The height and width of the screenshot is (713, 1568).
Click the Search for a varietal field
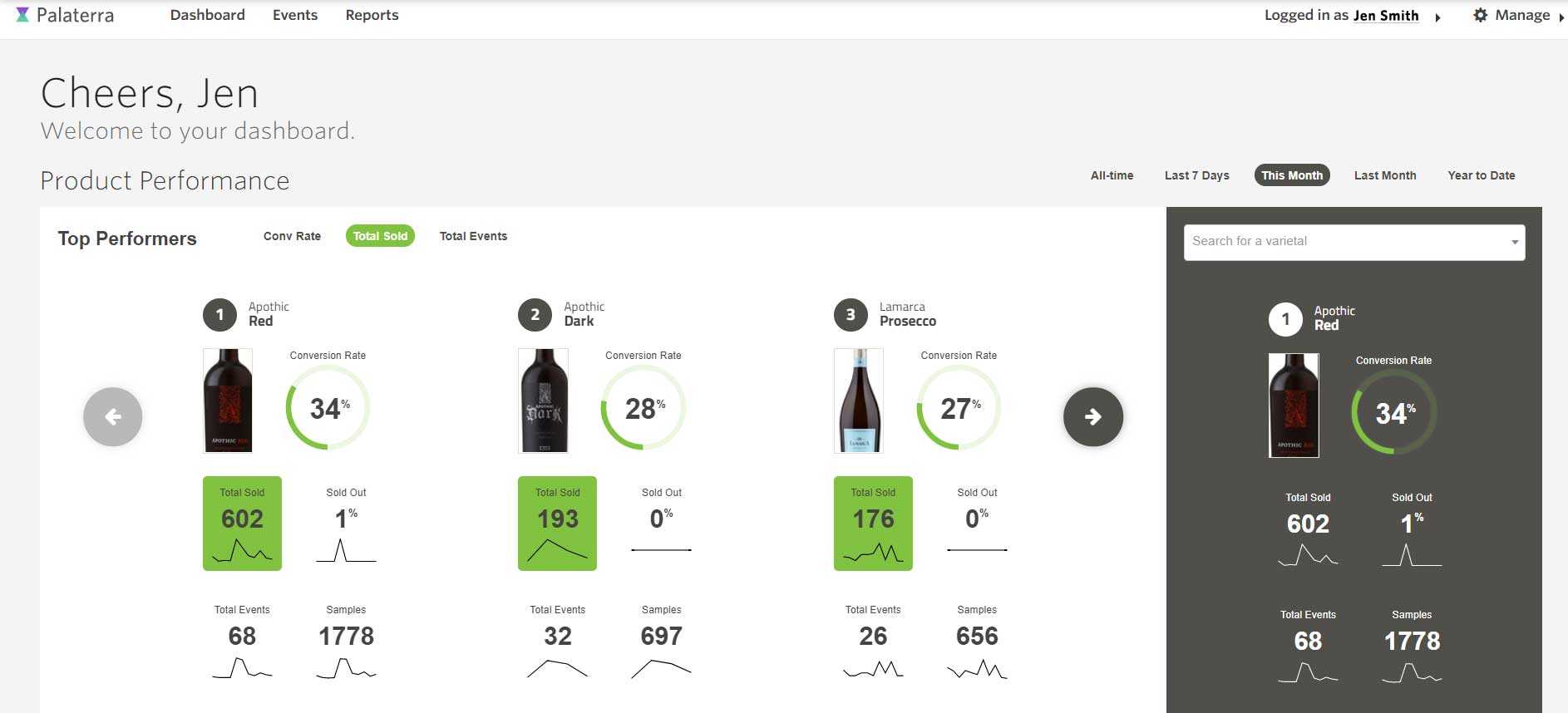pos(1354,242)
